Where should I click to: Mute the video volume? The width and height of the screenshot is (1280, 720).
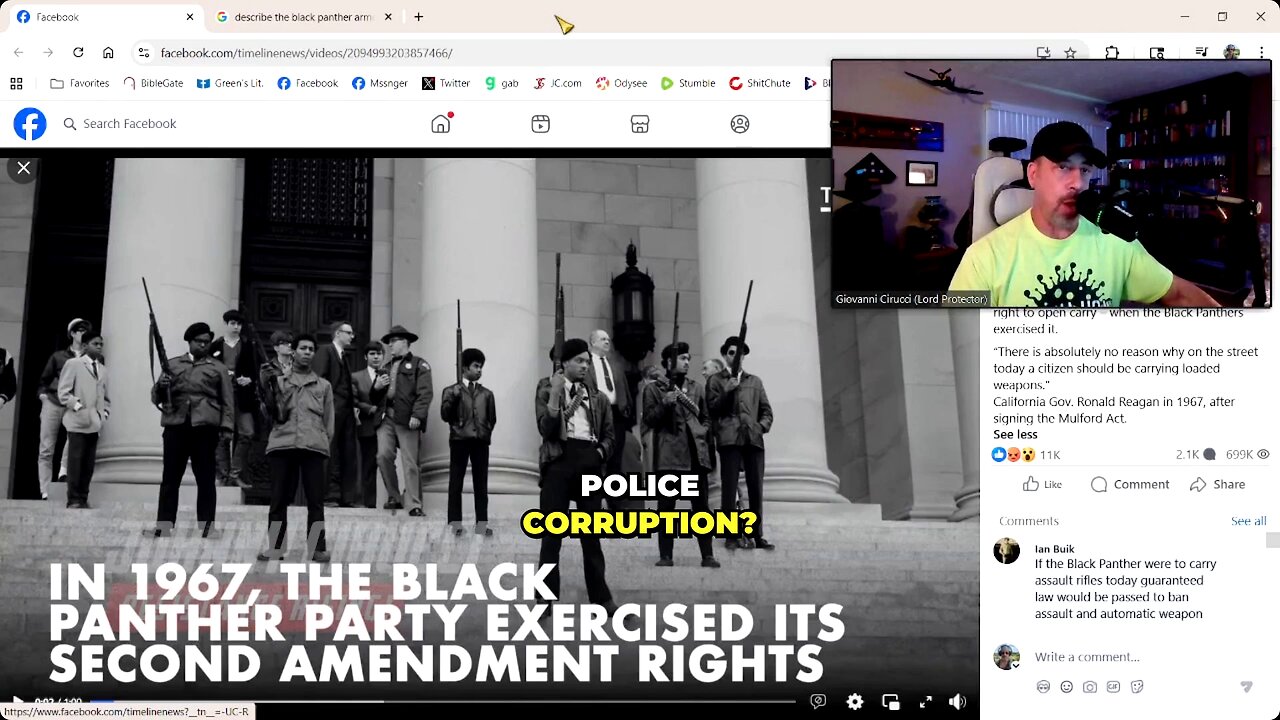click(x=957, y=702)
